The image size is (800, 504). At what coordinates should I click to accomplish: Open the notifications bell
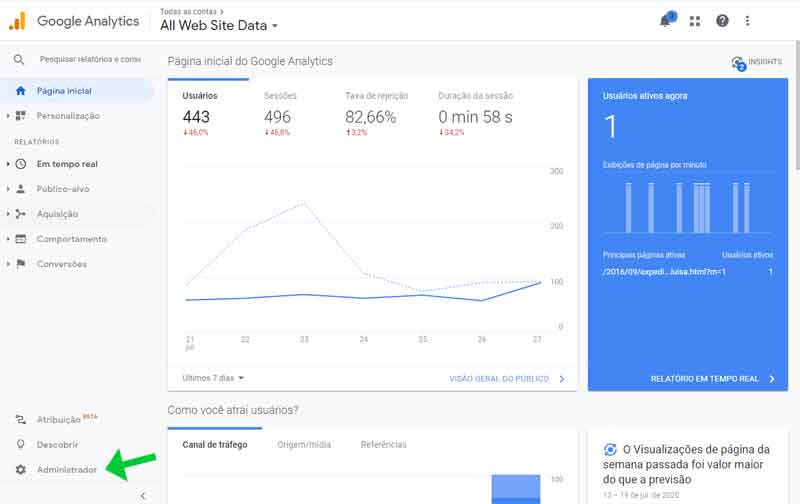coord(666,21)
